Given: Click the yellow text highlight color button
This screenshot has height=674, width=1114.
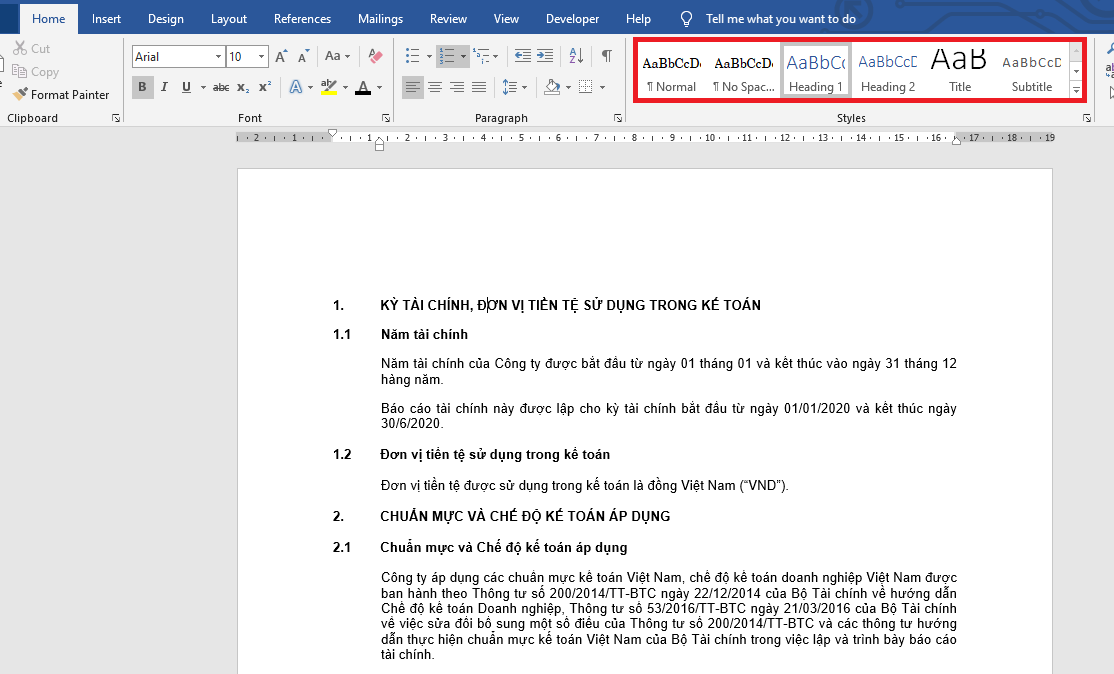Looking at the screenshot, I should (x=328, y=87).
